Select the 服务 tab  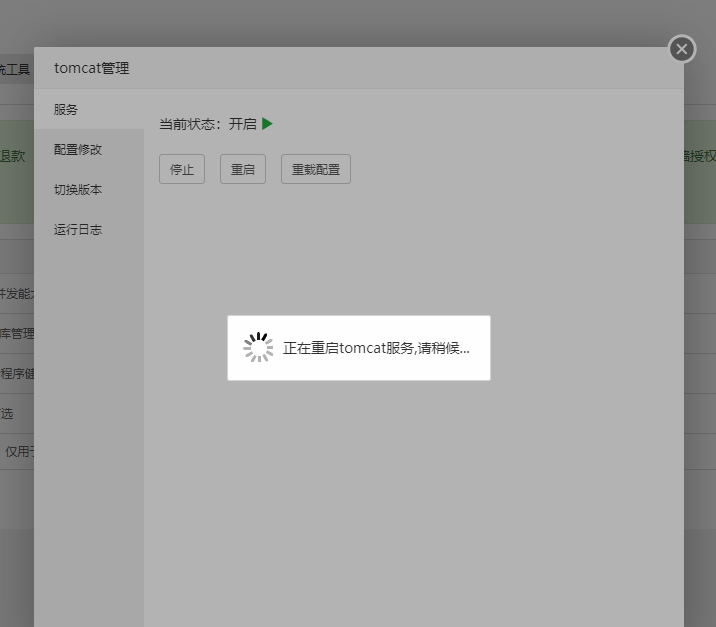89,110
